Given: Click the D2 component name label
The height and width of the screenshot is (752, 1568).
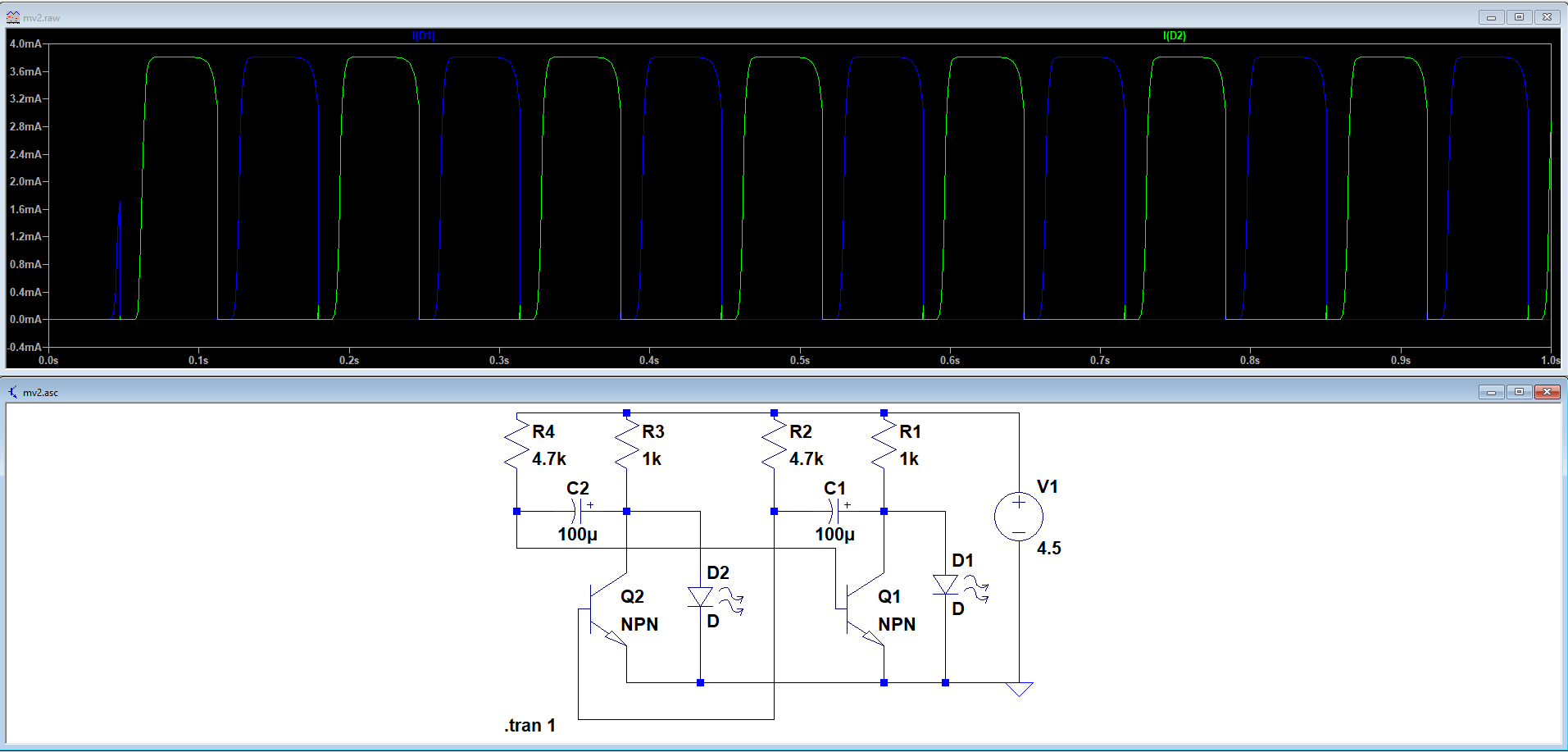Looking at the screenshot, I should click(x=718, y=572).
